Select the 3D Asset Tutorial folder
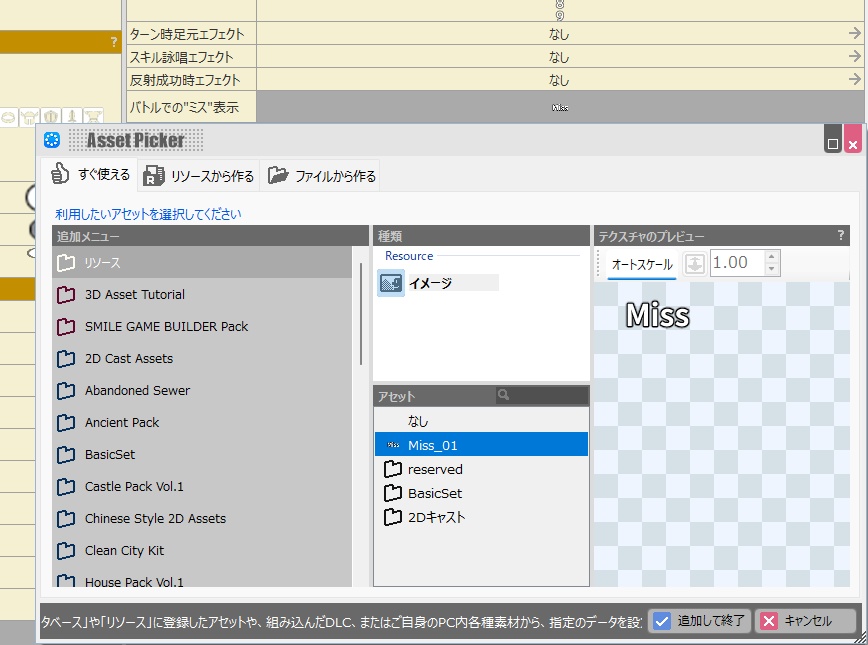Screen dimensions: 868x645 [x=202, y=295]
